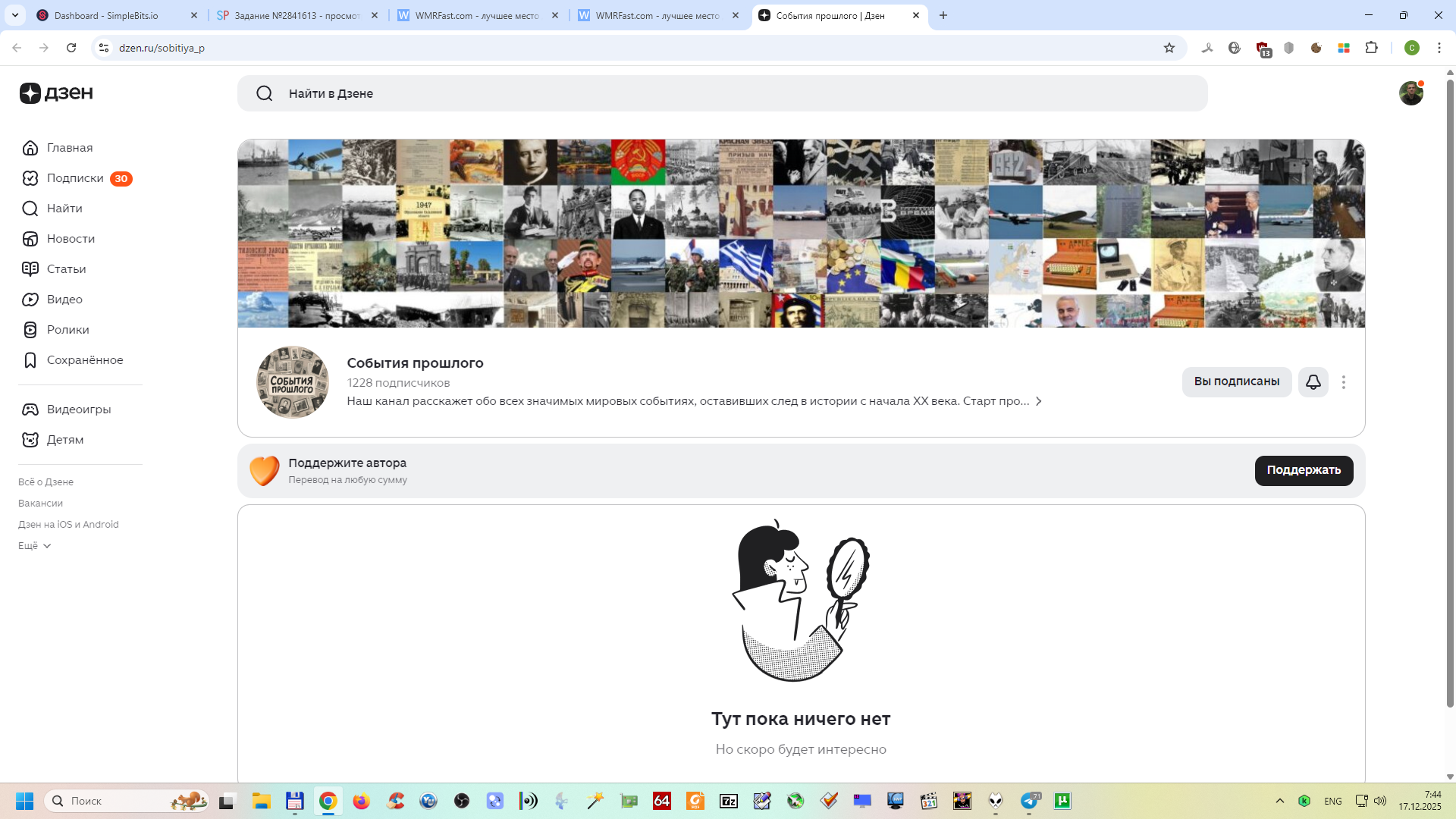Toggle the Вы подписаны subscription button
1456x819 pixels.
1236,381
